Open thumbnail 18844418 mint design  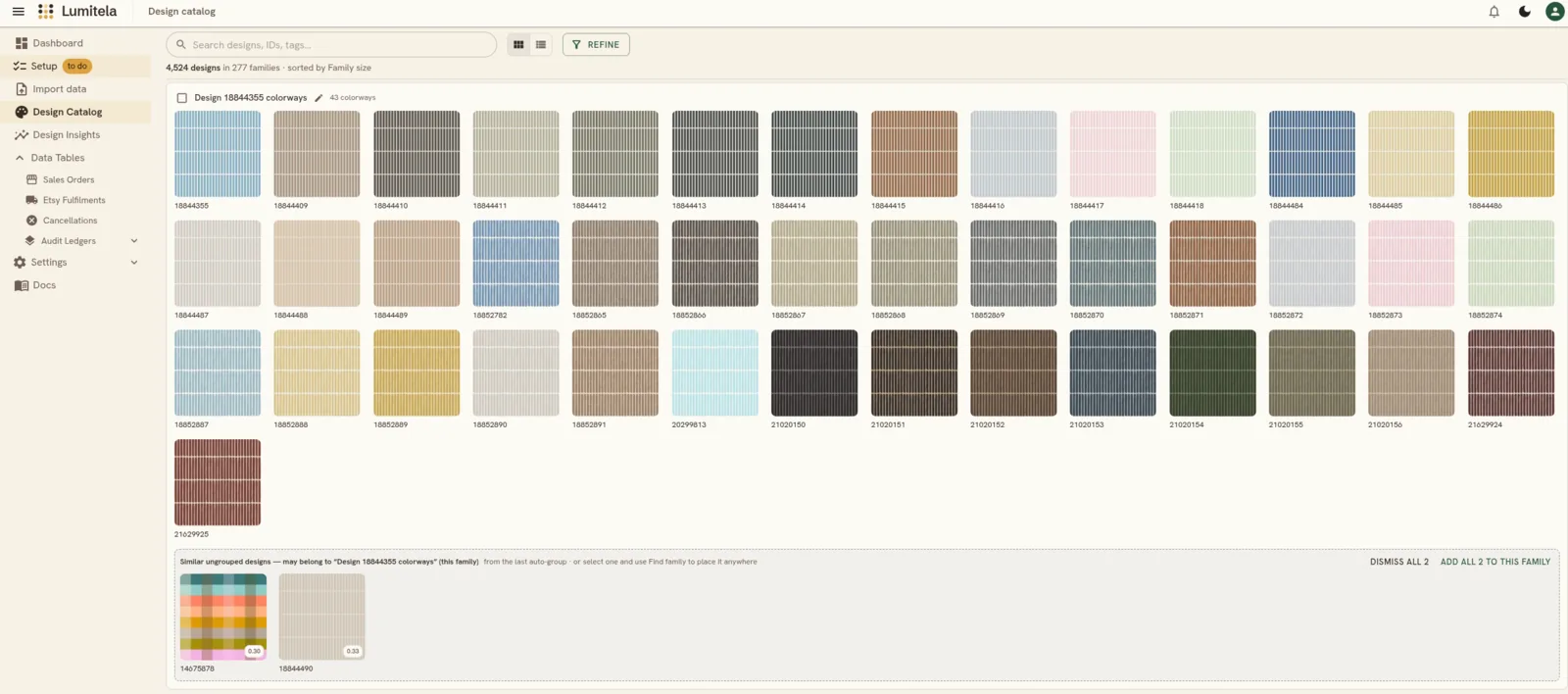(1212, 154)
